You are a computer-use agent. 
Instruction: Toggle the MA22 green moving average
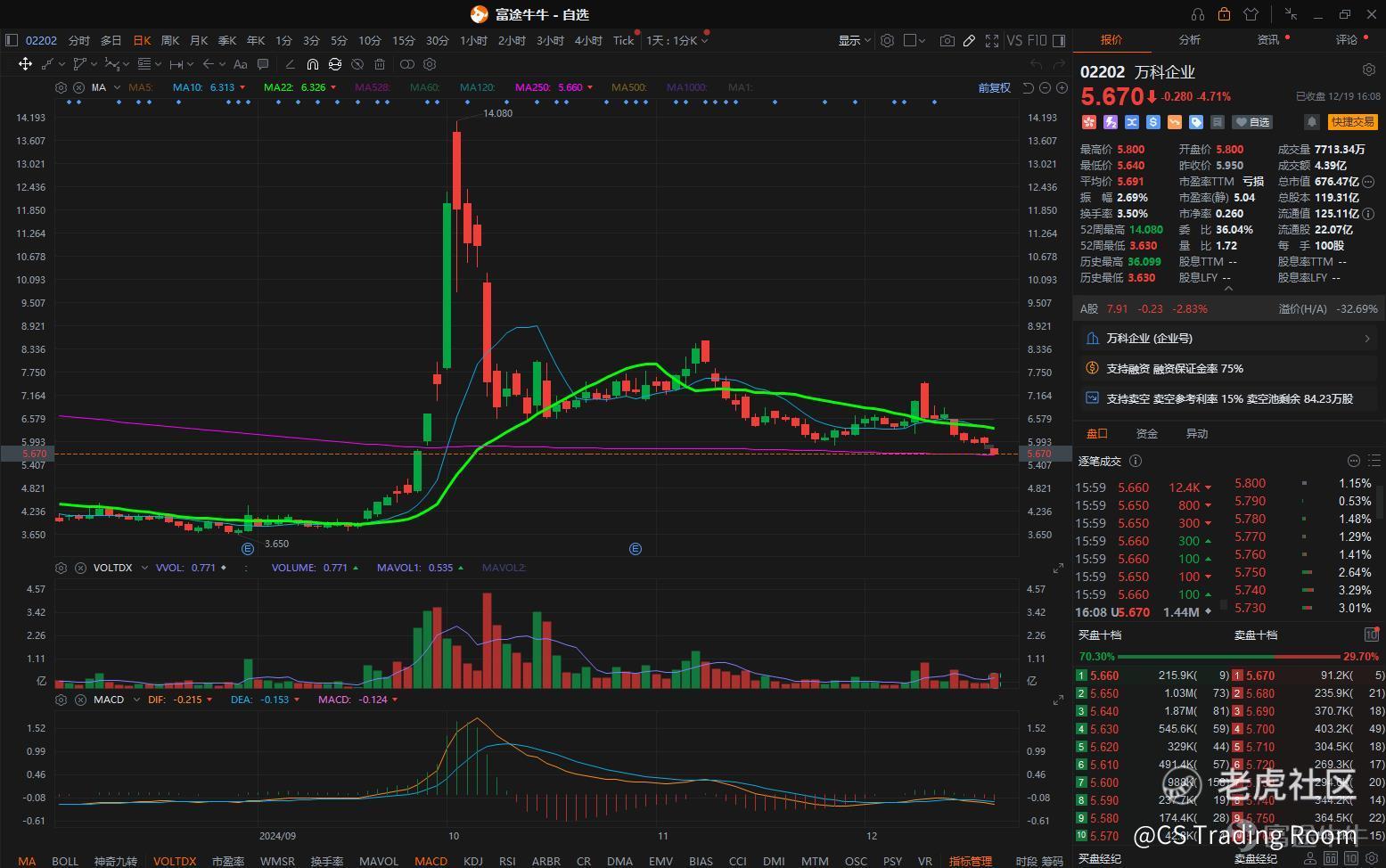[x=300, y=87]
